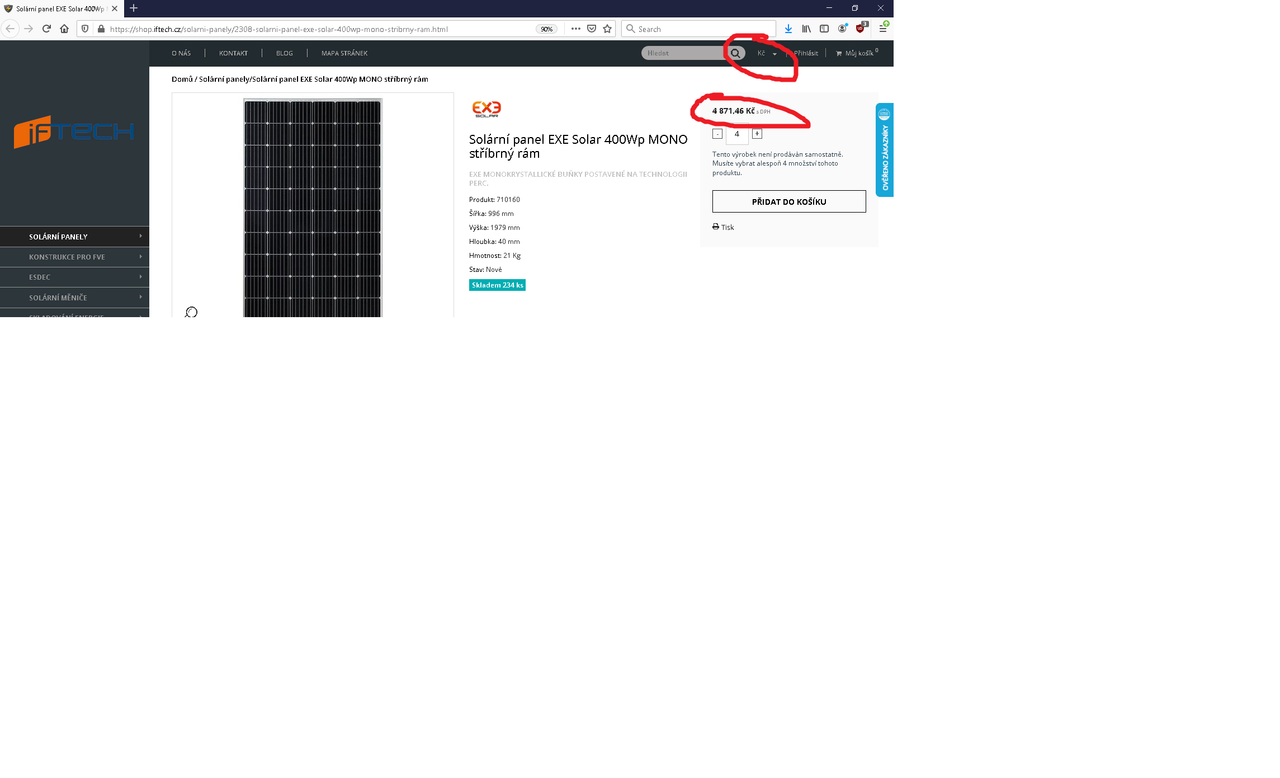Click the minimum quantity notice text
This screenshot has width=1280, height=778.
(777, 164)
